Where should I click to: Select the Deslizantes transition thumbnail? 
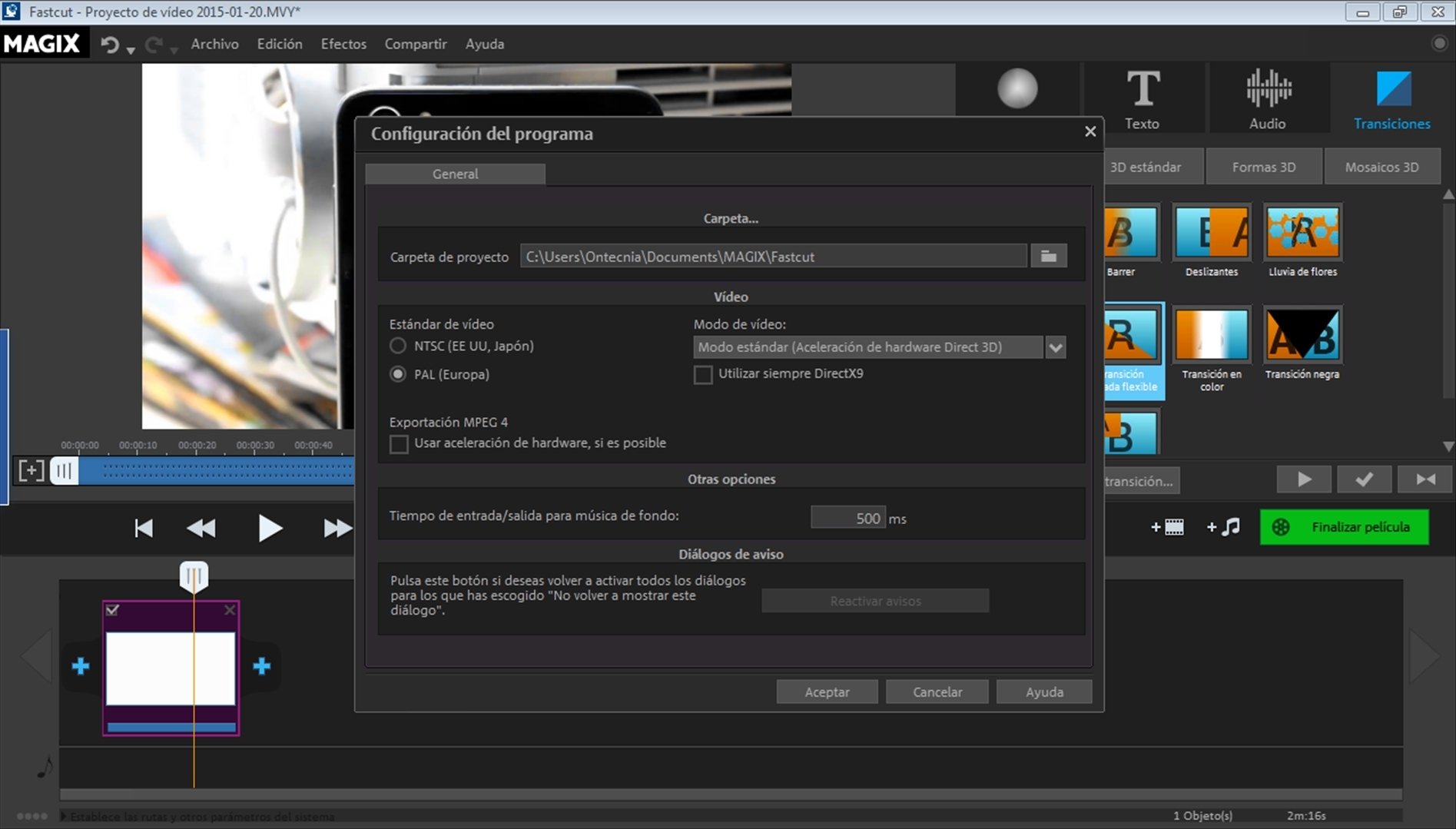[1212, 232]
